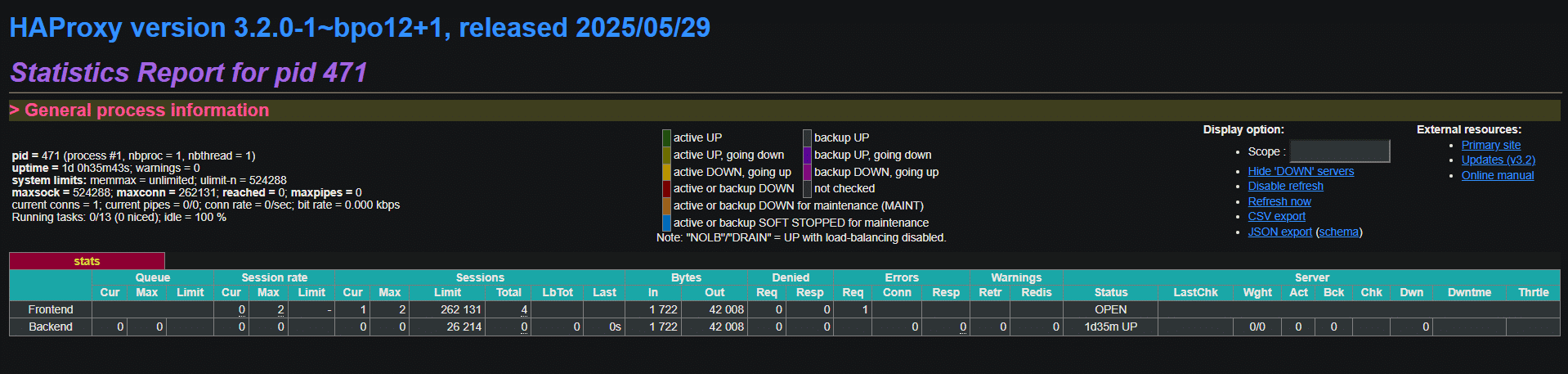The width and height of the screenshot is (1568, 374).
Task: Click the Scope input field
Action: [1339, 151]
